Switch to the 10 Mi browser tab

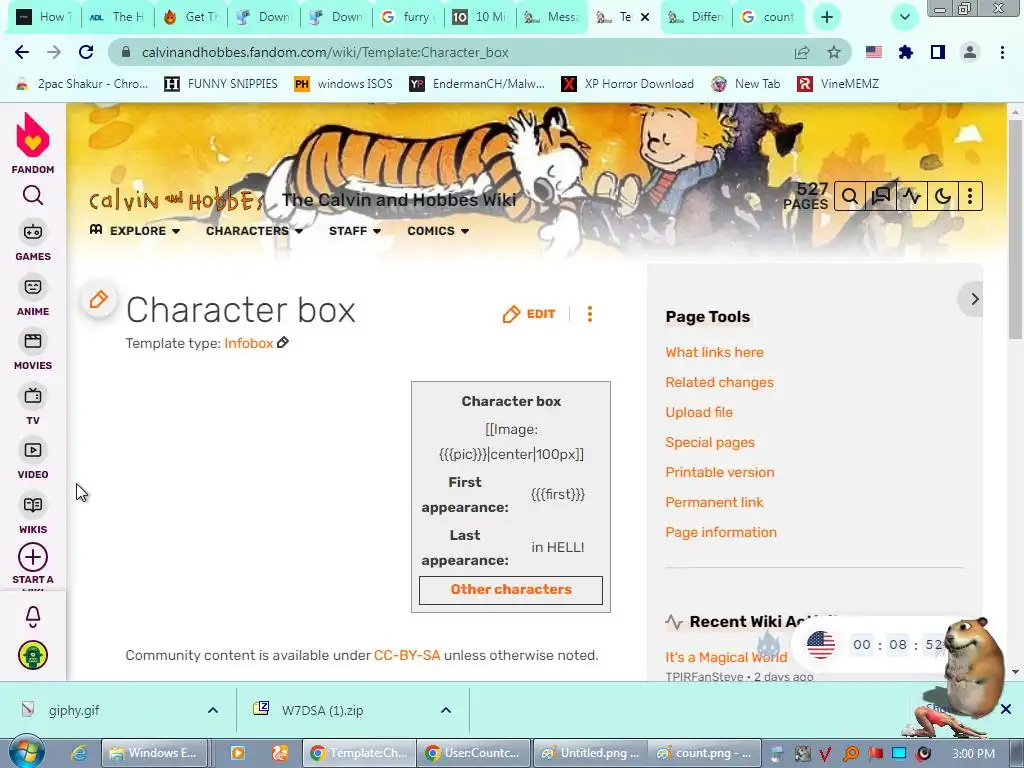point(480,17)
